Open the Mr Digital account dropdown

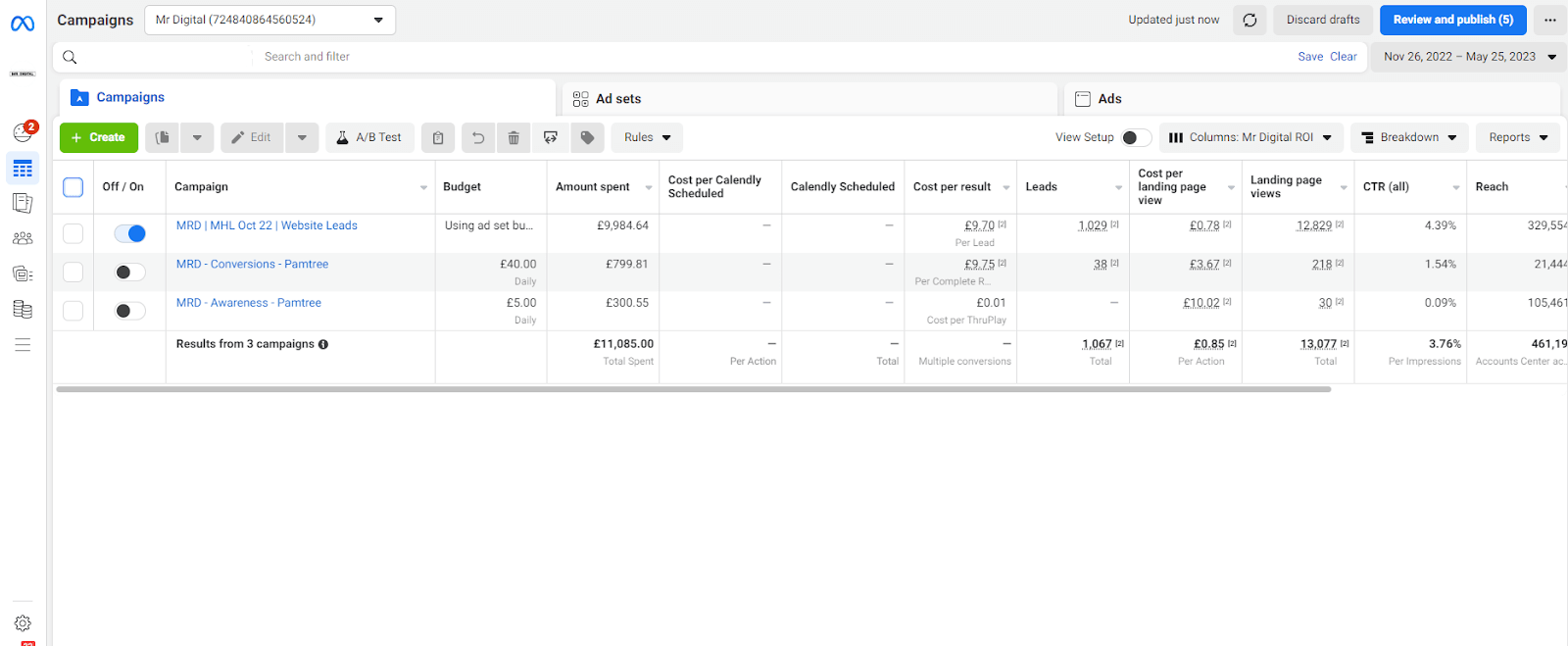pos(269,20)
